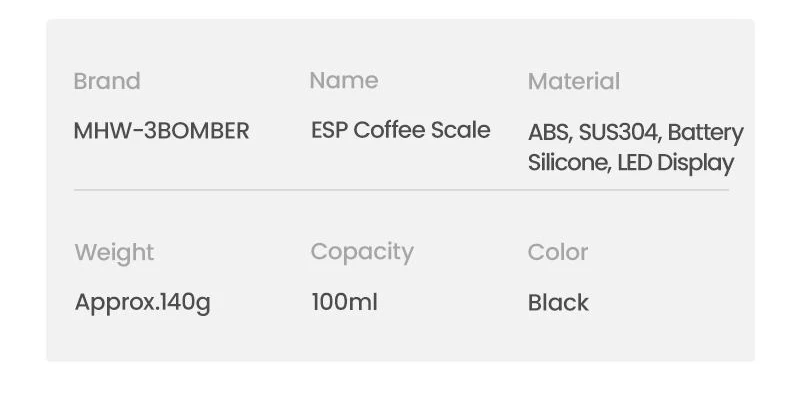Click the Brand label
The image size is (800, 399).
(x=107, y=81)
